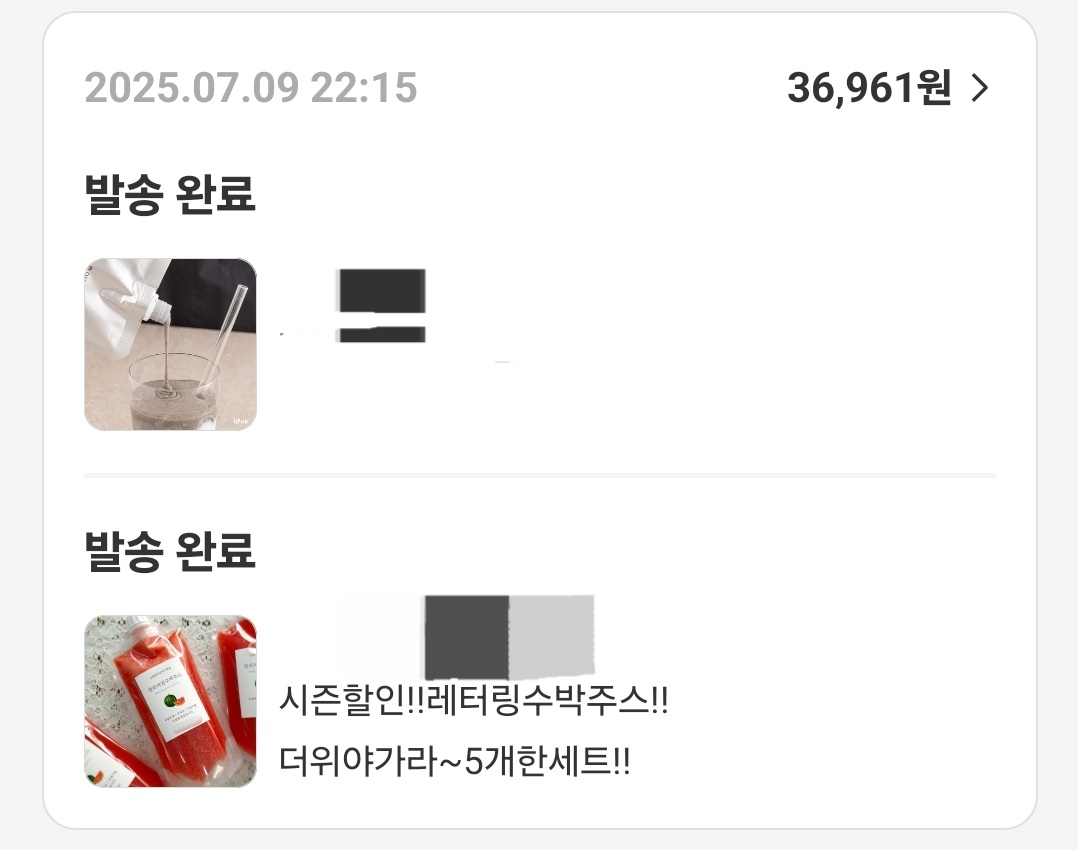Click the idus watermark on first thumbnail
Viewport: 1078px width, 850px height.
coord(241,421)
